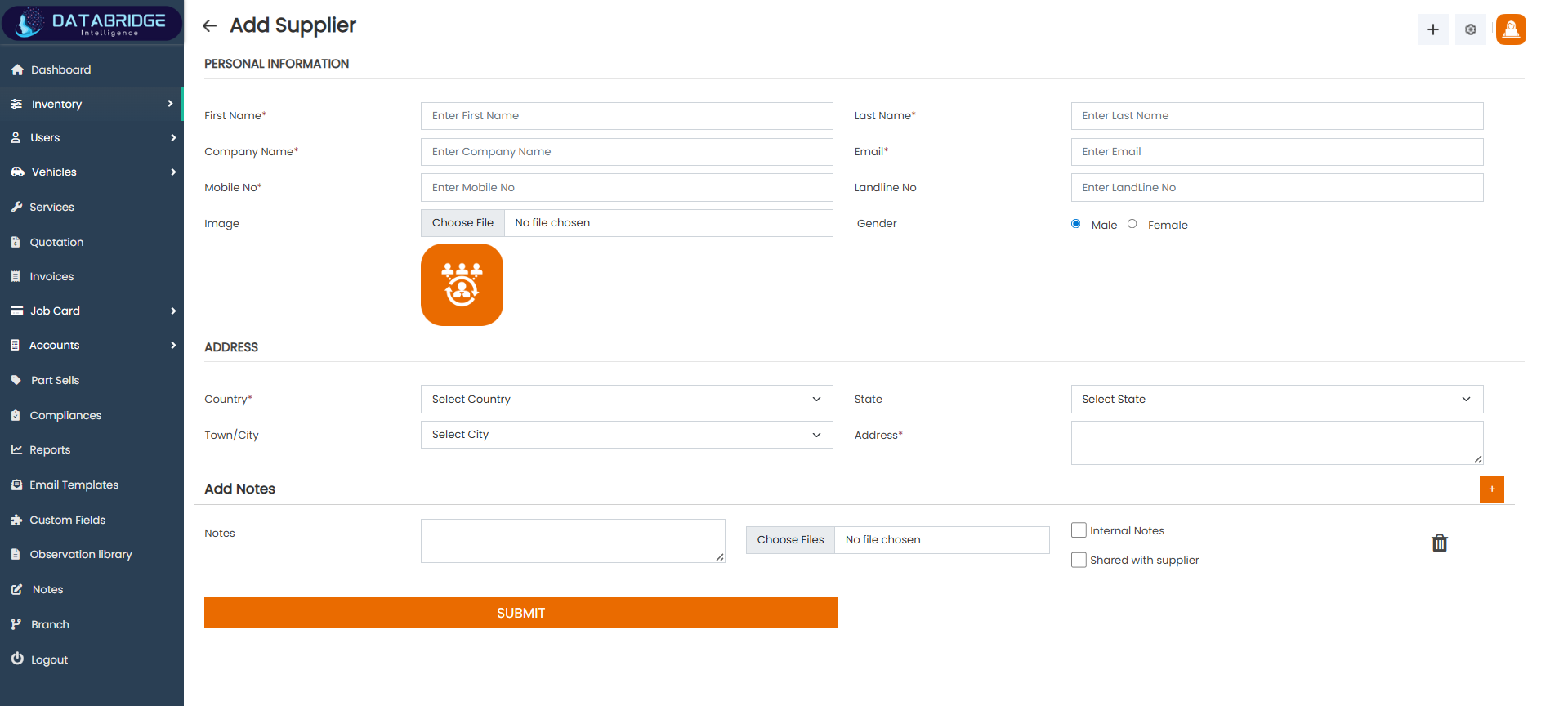This screenshot has height=706, width=1568.
Task: Expand the Inventory submenu chevron
Action: point(170,104)
